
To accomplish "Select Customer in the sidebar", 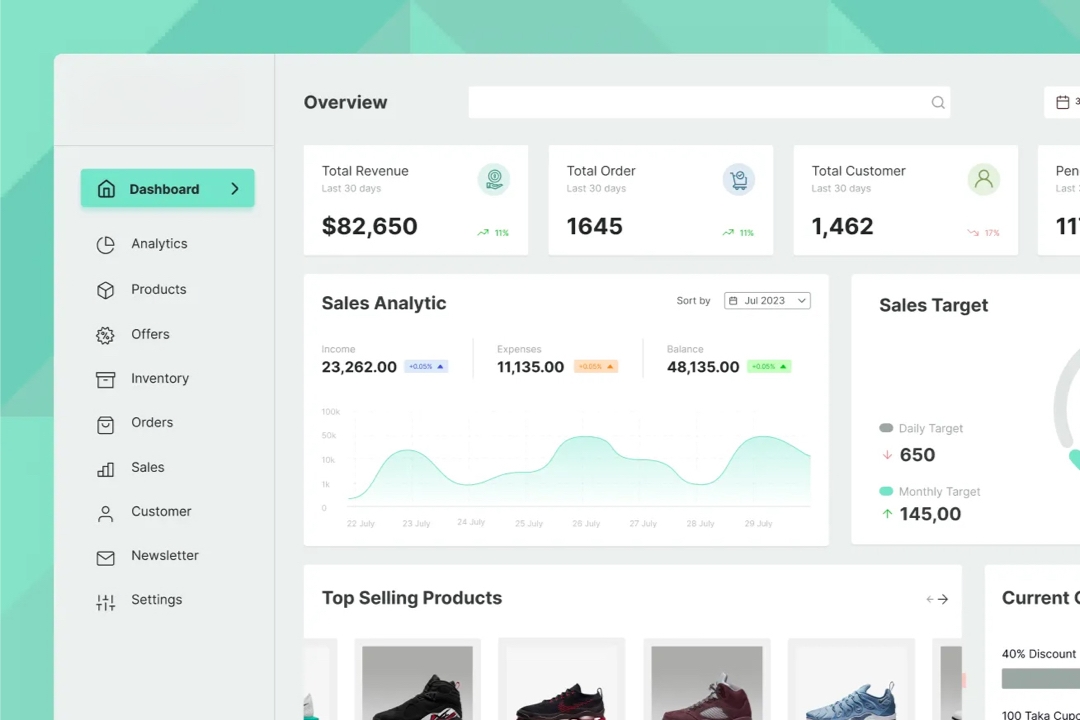I will tap(160, 511).
